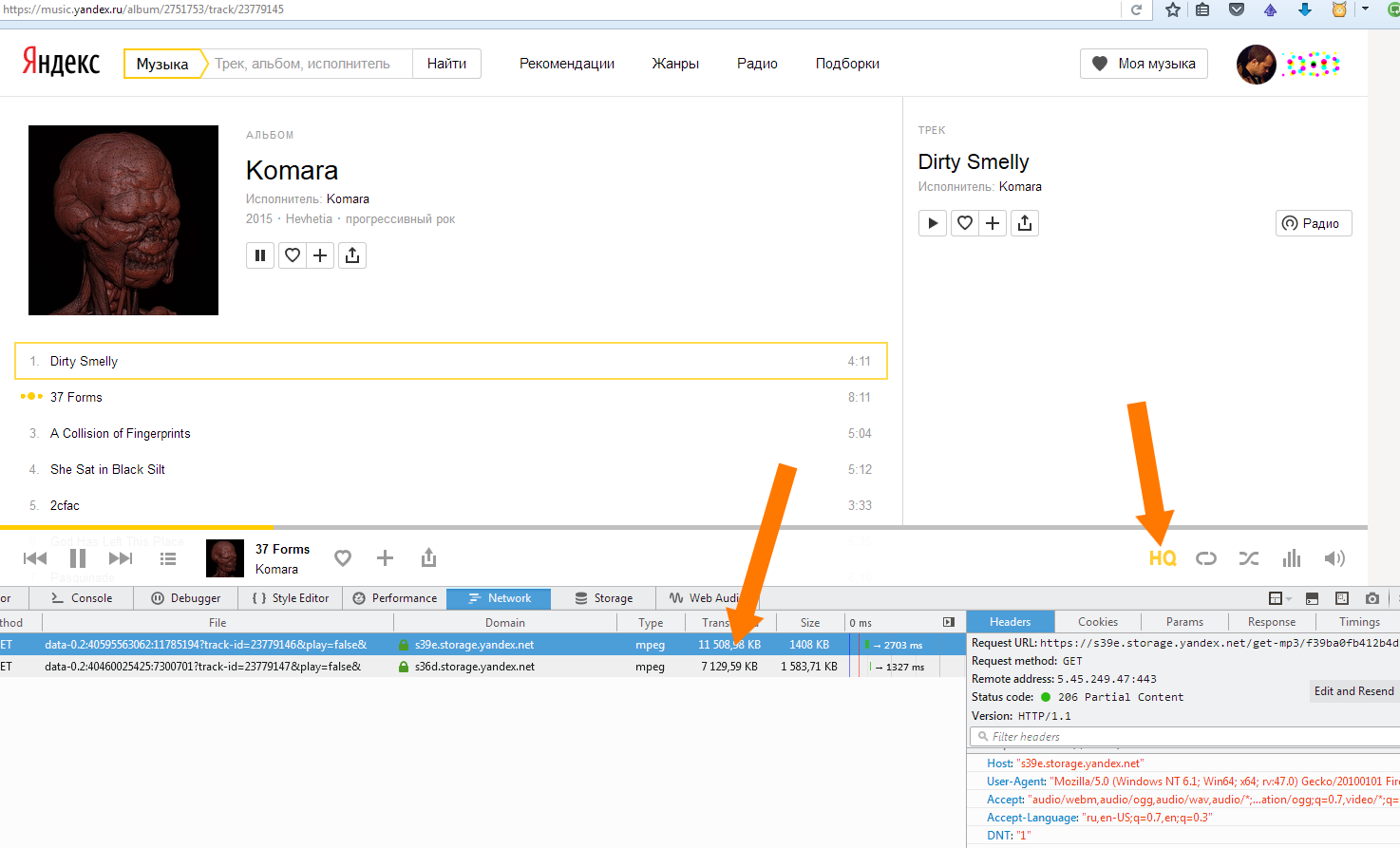Image resolution: width=1400 pixels, height=848 pixels.
Task: Toggle the devtools split console icon
Action: (x=1312, y=598)
